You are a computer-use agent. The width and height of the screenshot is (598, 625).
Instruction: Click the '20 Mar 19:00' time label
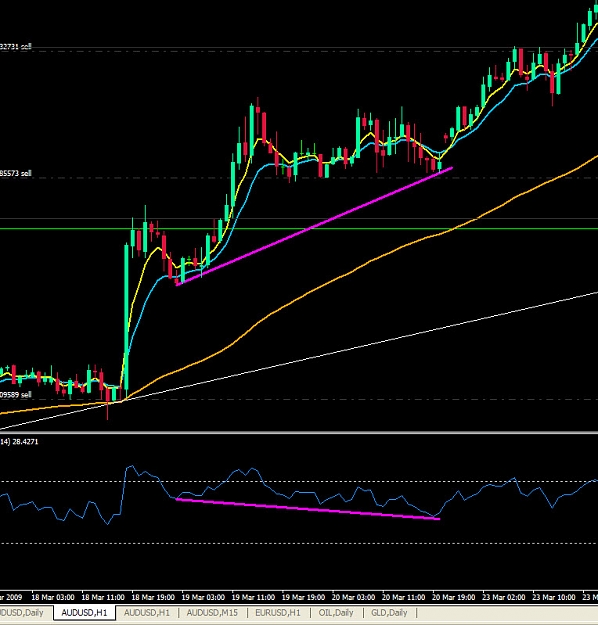click(454, 597)
